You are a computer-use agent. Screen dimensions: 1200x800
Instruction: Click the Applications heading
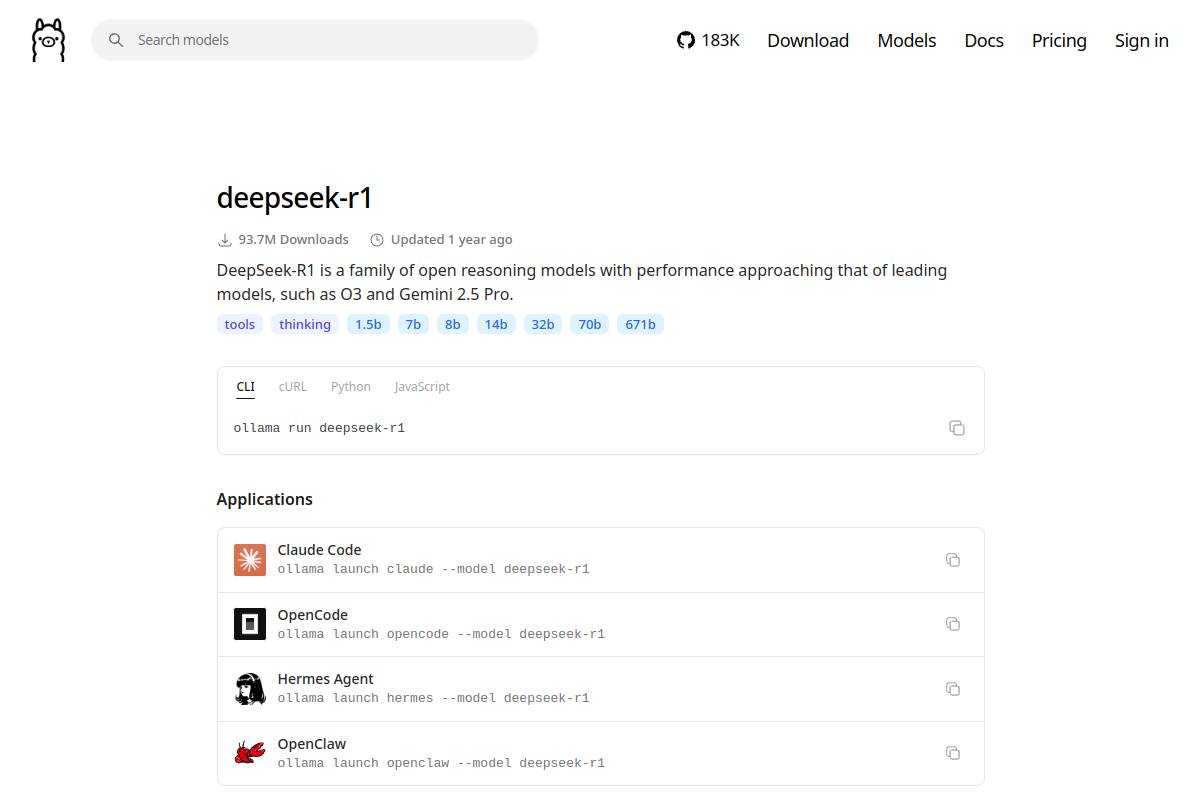pyautogui.click(x=265, y=499)
